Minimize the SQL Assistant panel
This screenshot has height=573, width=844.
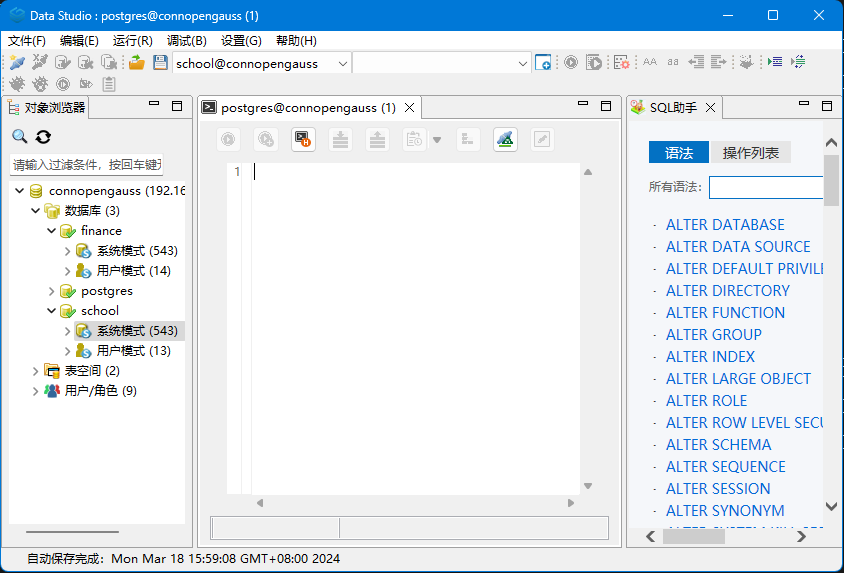[804, 103]
